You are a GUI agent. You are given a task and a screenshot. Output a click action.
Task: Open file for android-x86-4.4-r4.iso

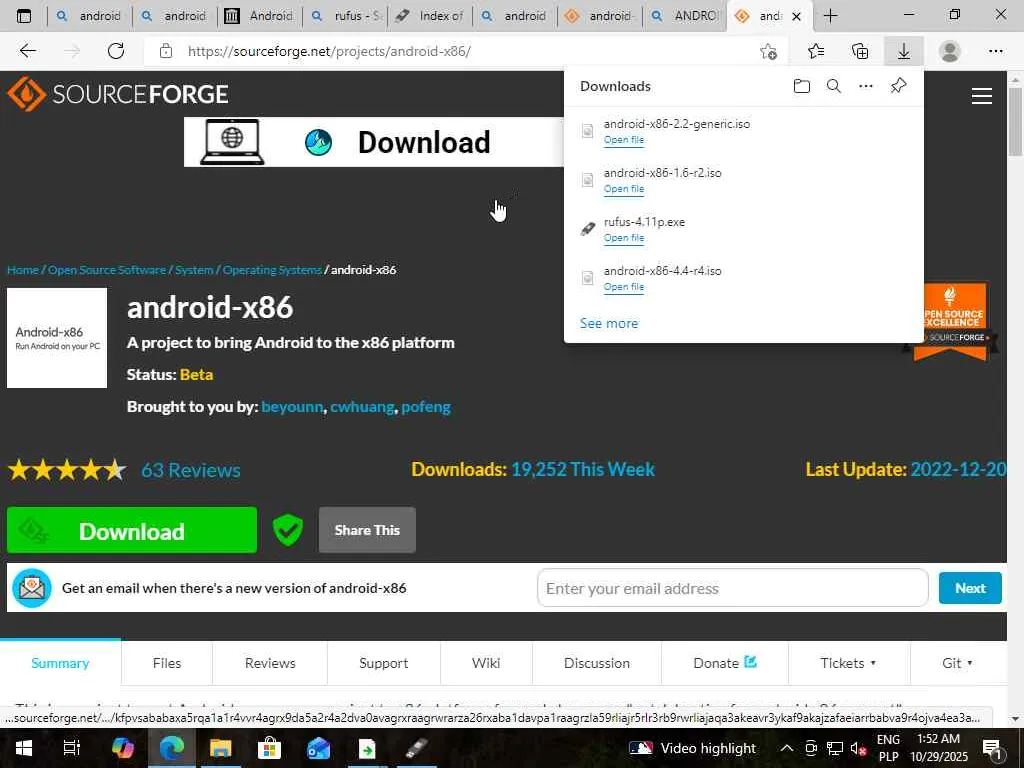pos(624,287)
